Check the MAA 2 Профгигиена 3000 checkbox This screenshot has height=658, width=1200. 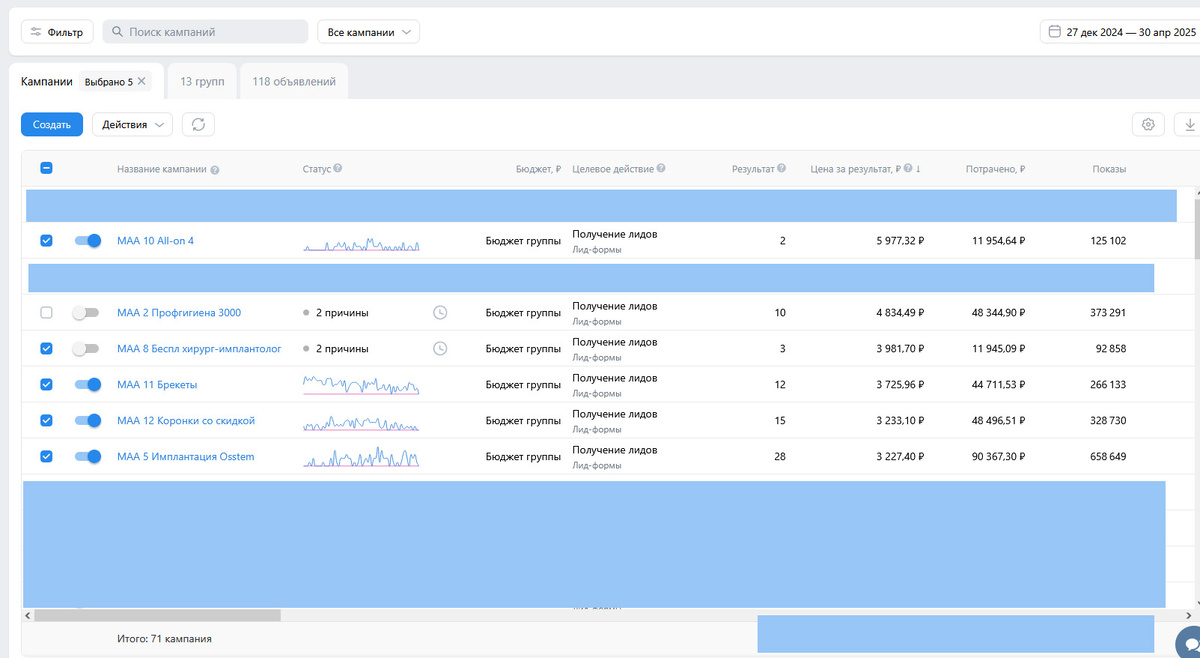pyautogui.click(x=46, y=313)
